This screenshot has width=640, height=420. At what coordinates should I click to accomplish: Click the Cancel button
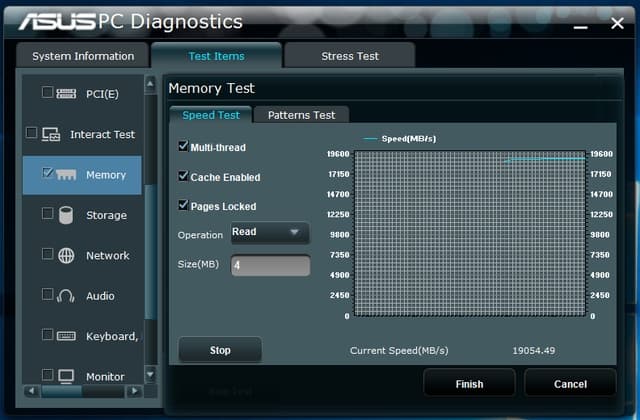570,384
